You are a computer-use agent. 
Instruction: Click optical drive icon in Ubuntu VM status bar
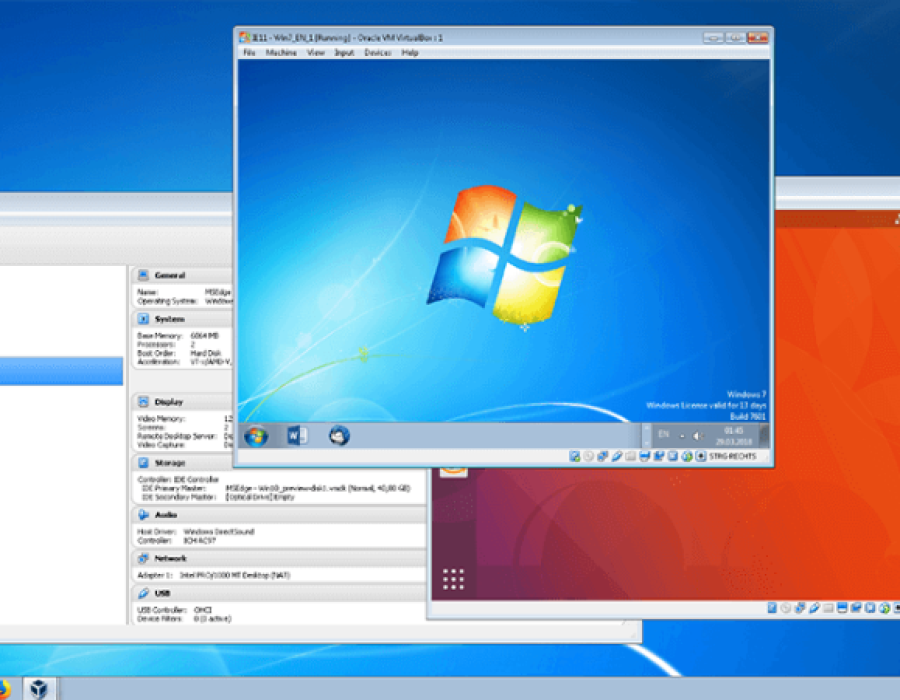click(x=786, y=608)
